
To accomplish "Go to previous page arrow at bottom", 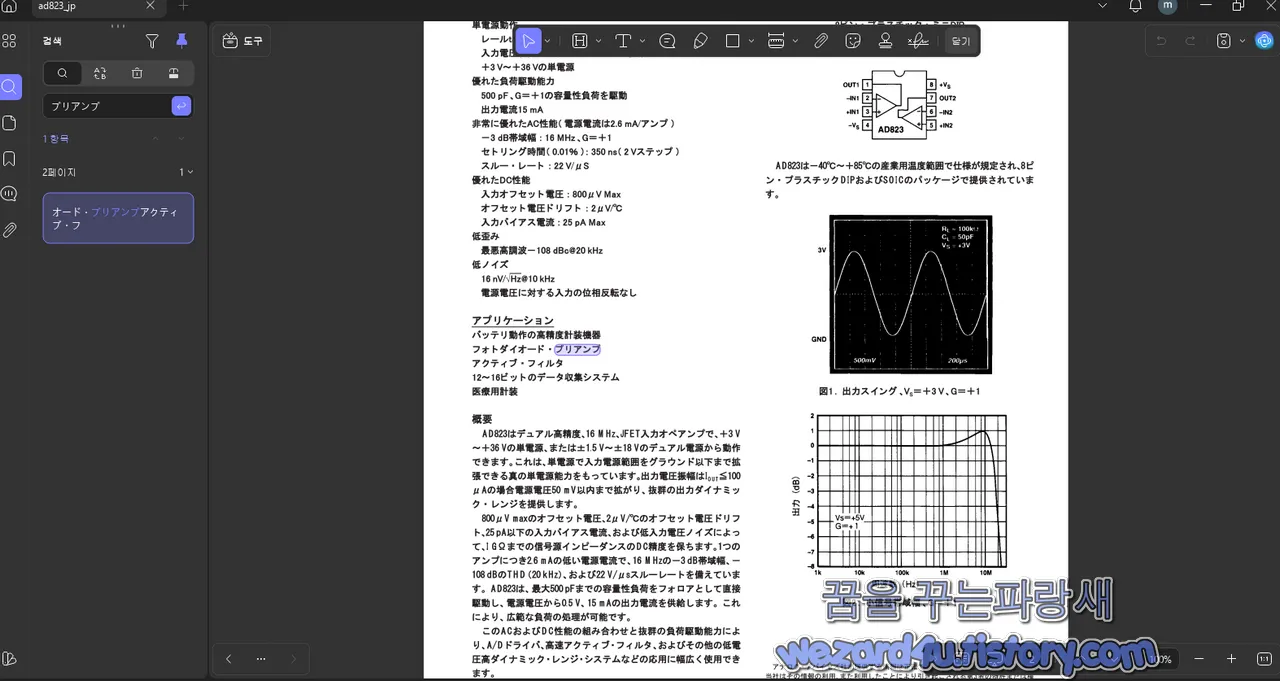I will pos(229,658).
